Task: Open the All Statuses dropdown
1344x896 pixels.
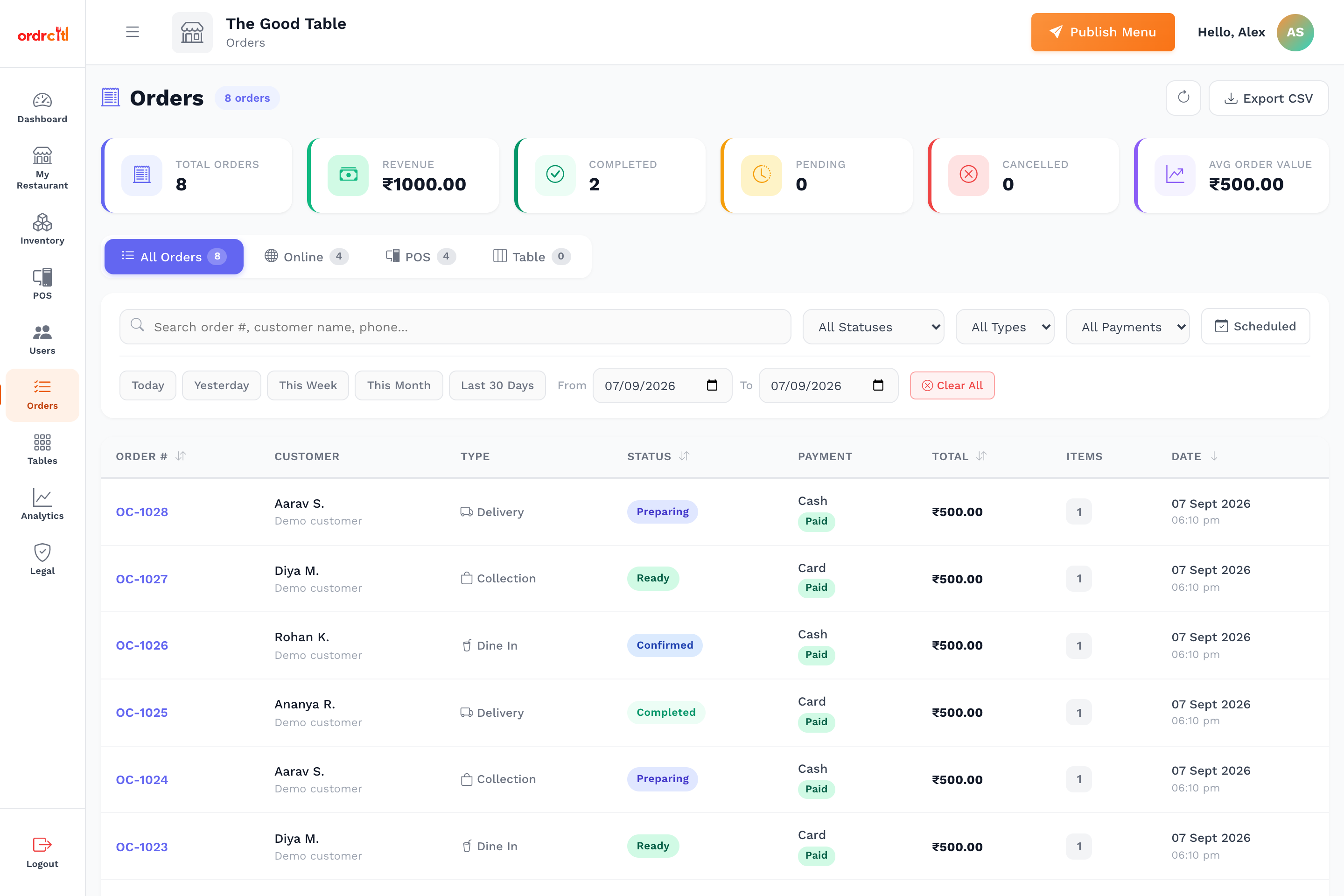Action: click(873, 327)
